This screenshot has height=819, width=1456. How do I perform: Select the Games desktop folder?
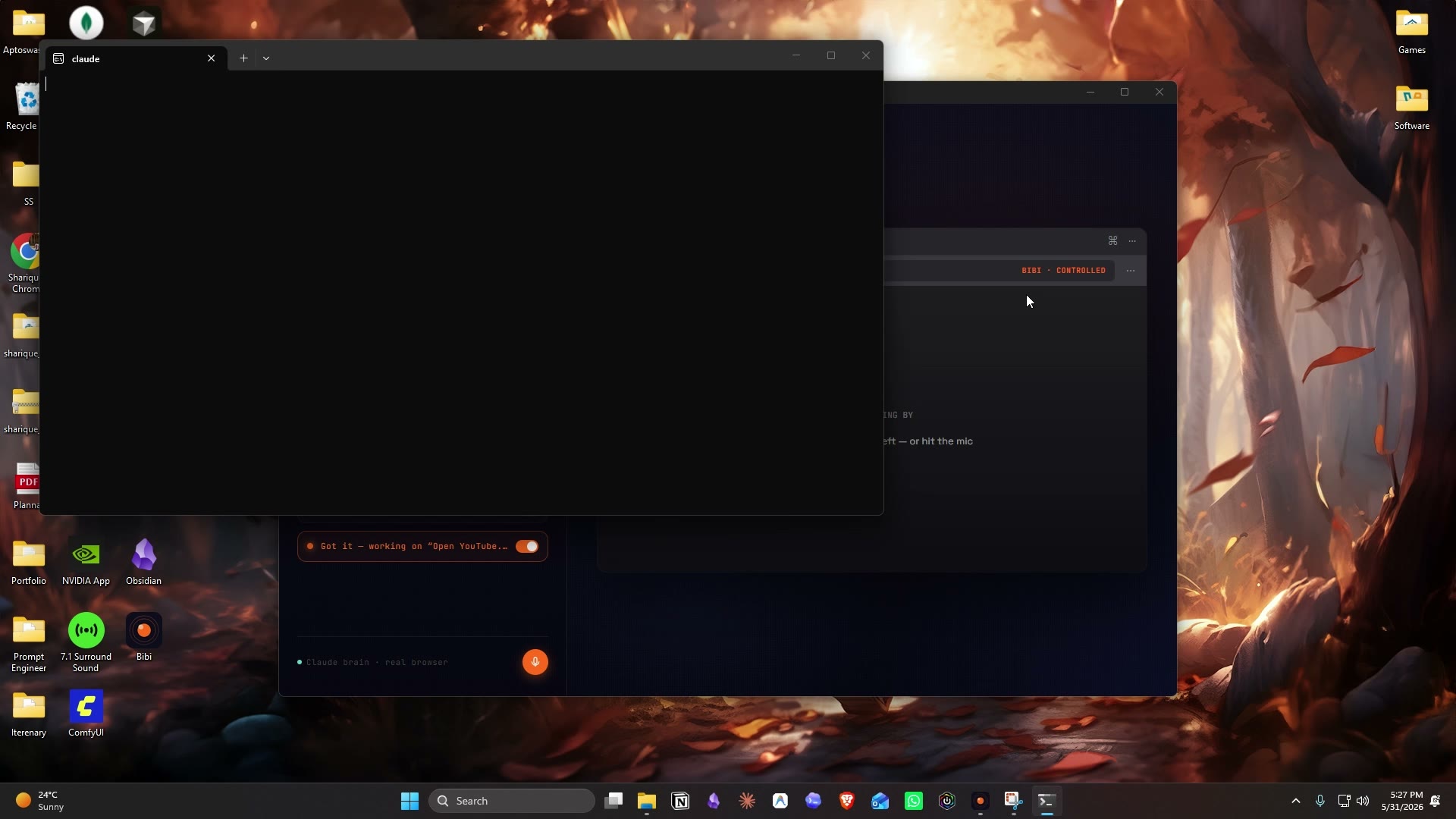pos(1411,31)
